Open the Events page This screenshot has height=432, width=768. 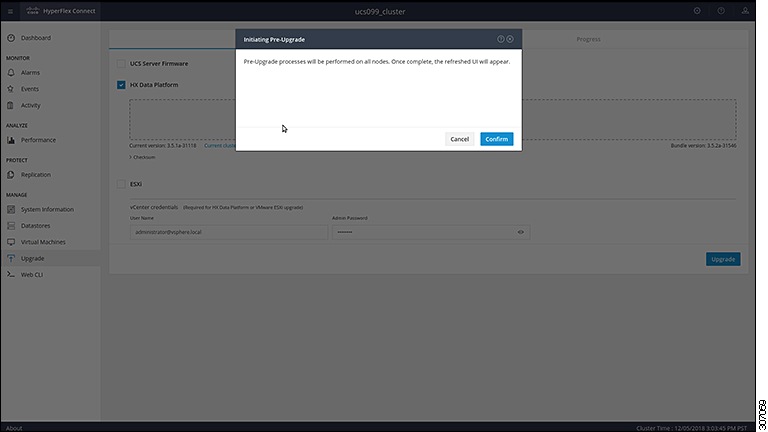[x=29, y=89]
